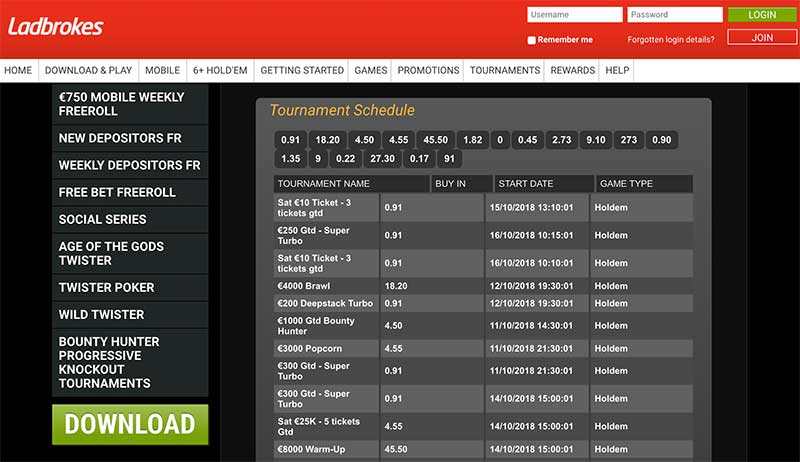Filter by 45.50 buy-in chip

pyautogui.click(x=436, y=140)
